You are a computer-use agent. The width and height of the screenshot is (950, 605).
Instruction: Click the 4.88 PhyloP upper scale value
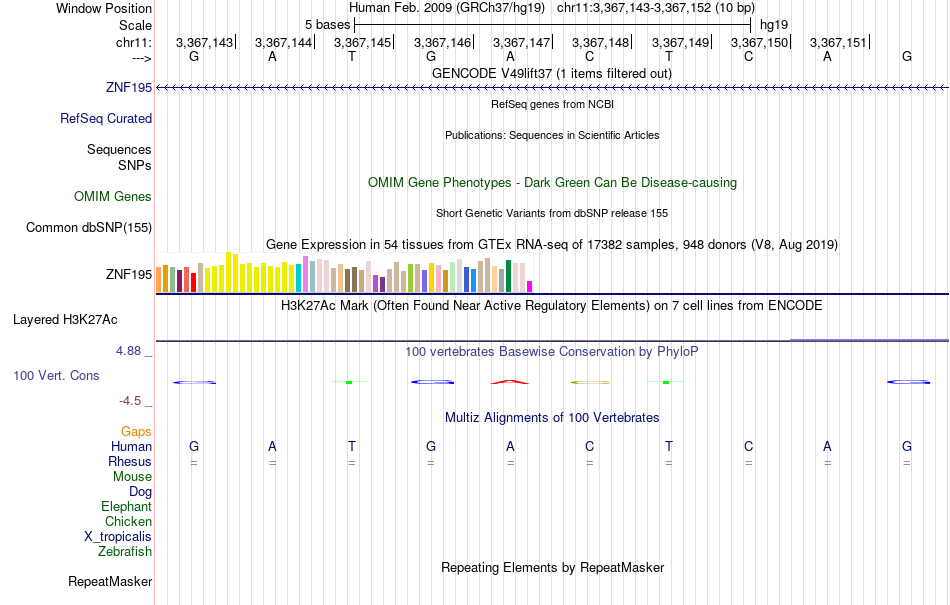[x=128, y=351]
